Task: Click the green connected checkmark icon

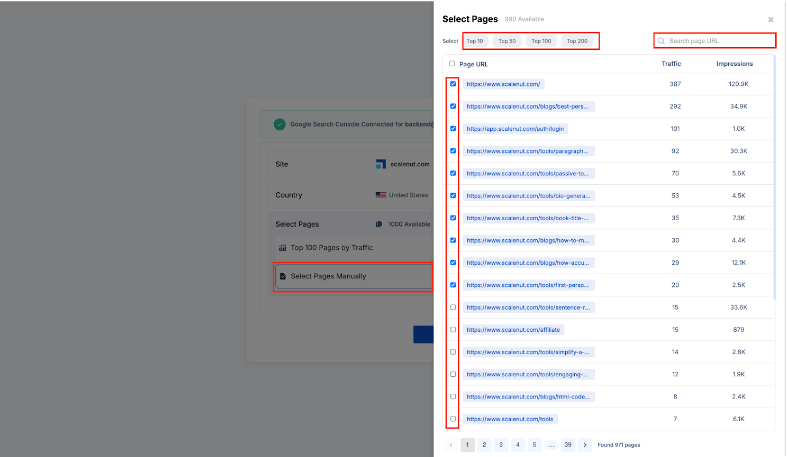Action: click(x=279, y=125)
